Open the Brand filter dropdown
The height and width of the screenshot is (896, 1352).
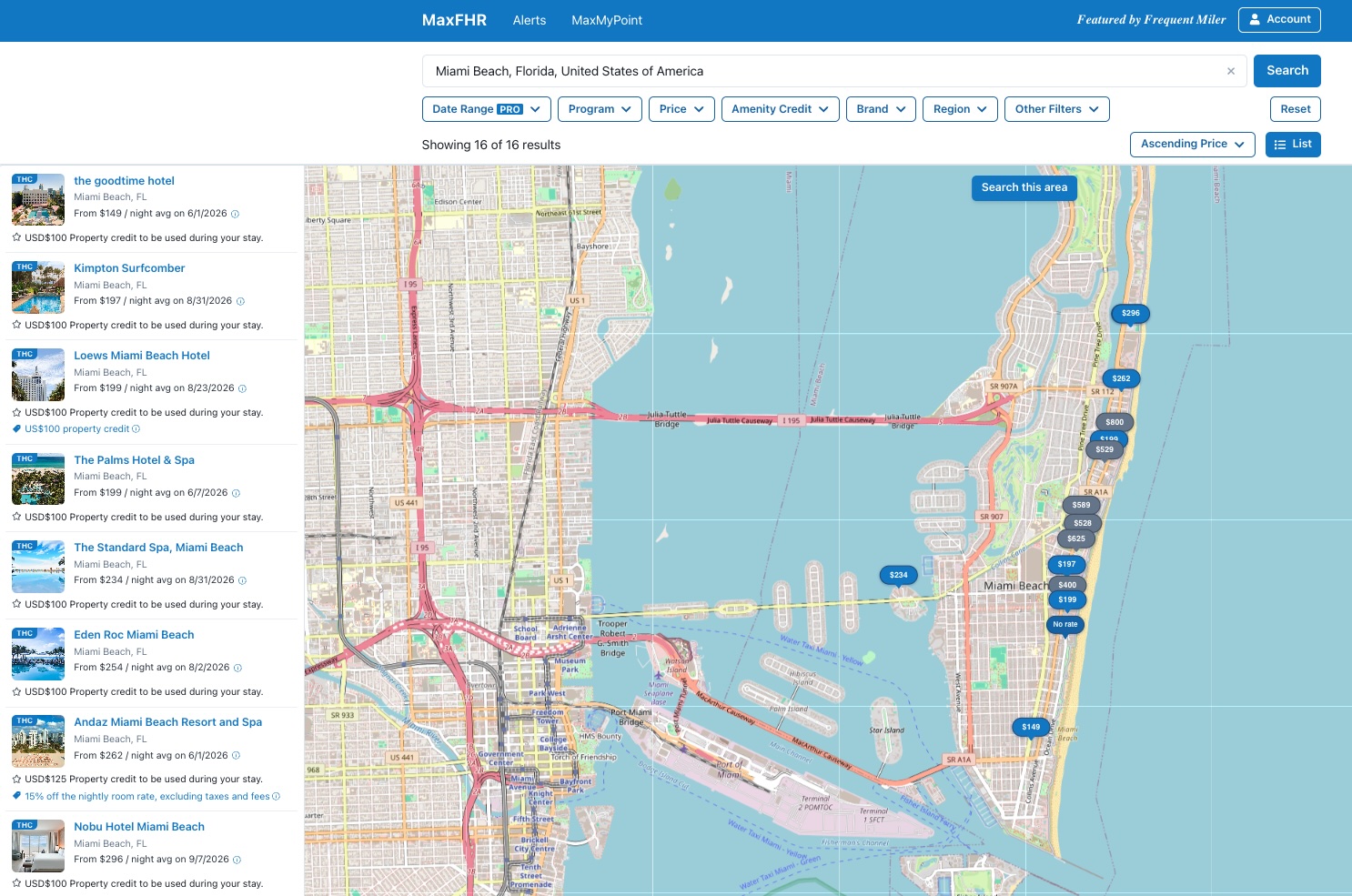coord(881,109)
